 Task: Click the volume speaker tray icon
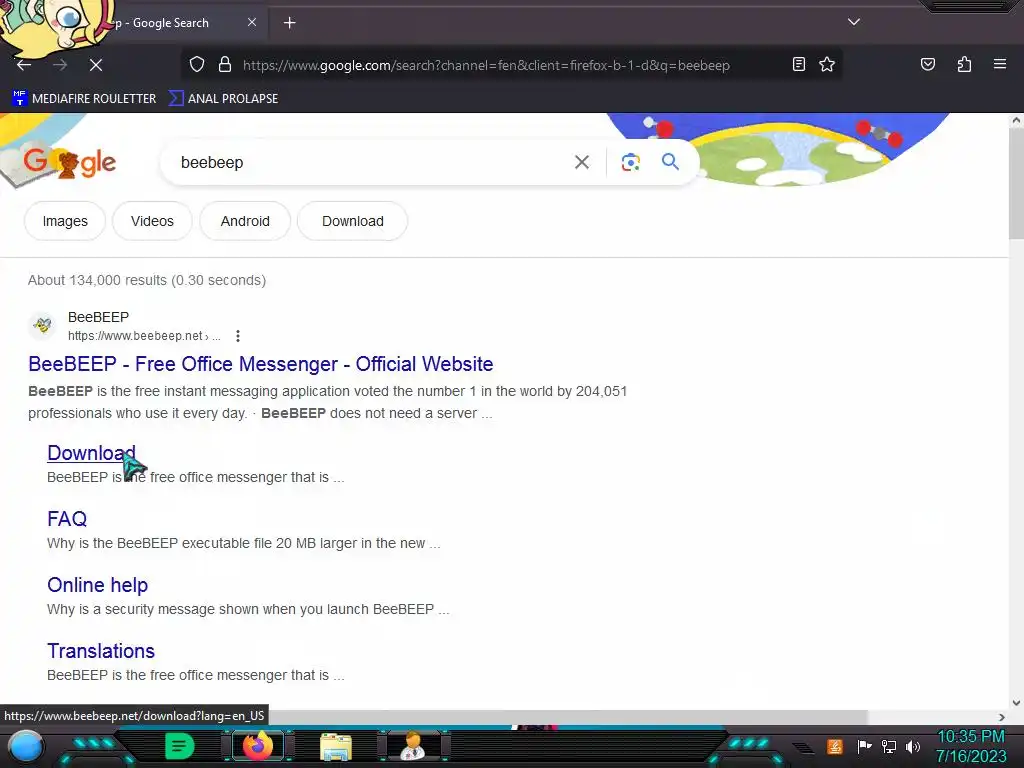coord(912,746)
